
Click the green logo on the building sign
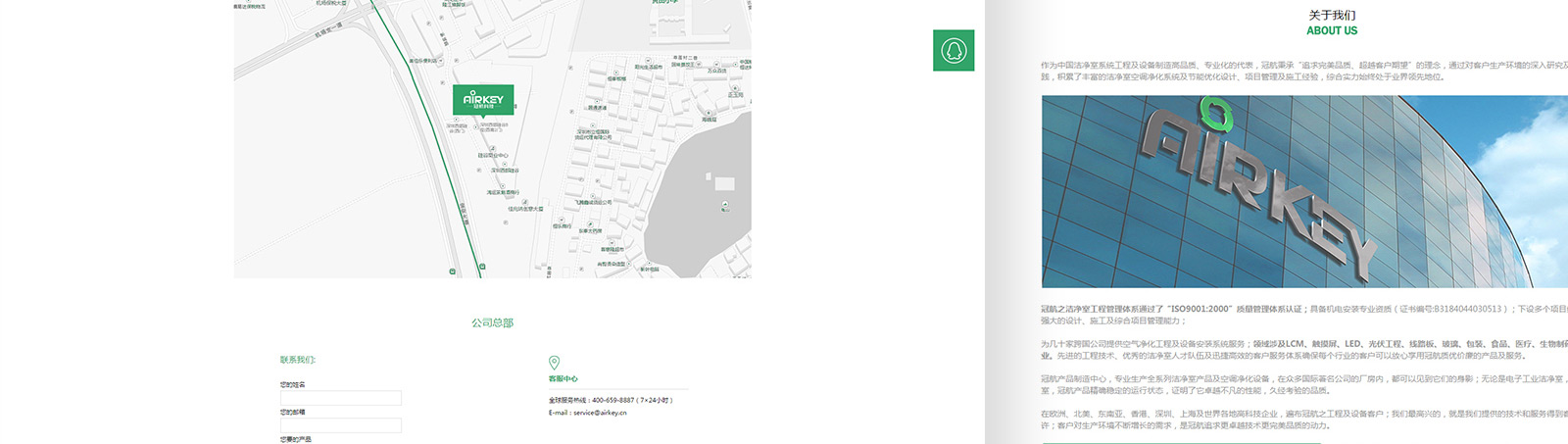1215,114
